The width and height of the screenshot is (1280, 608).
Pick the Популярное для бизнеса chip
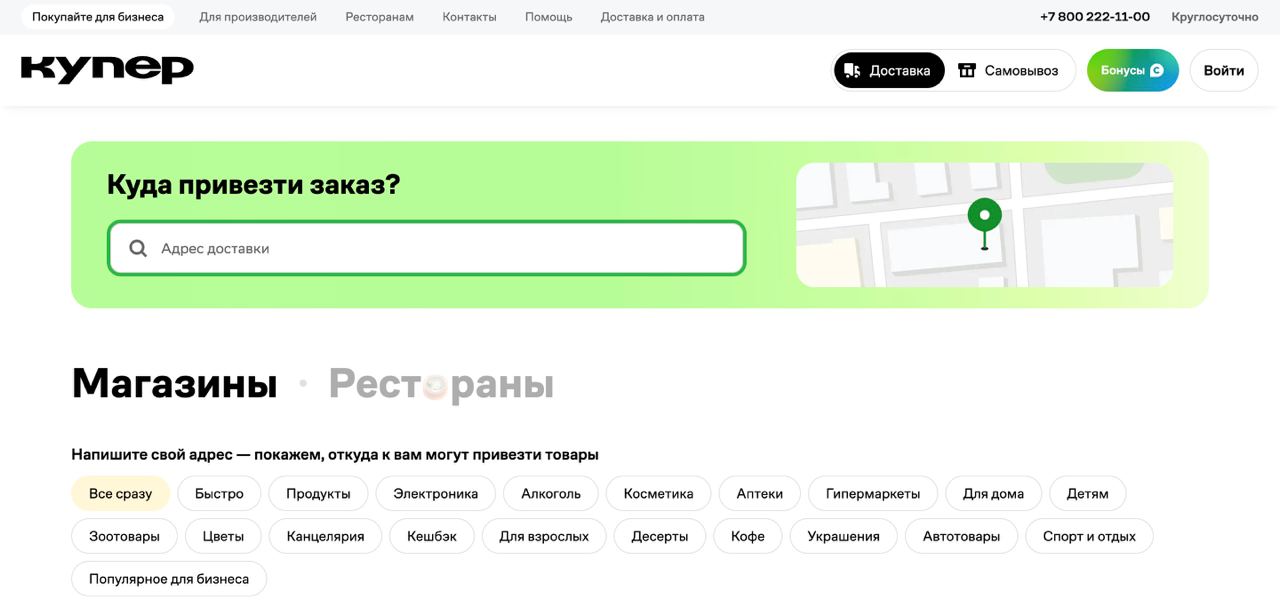point(169,579)
